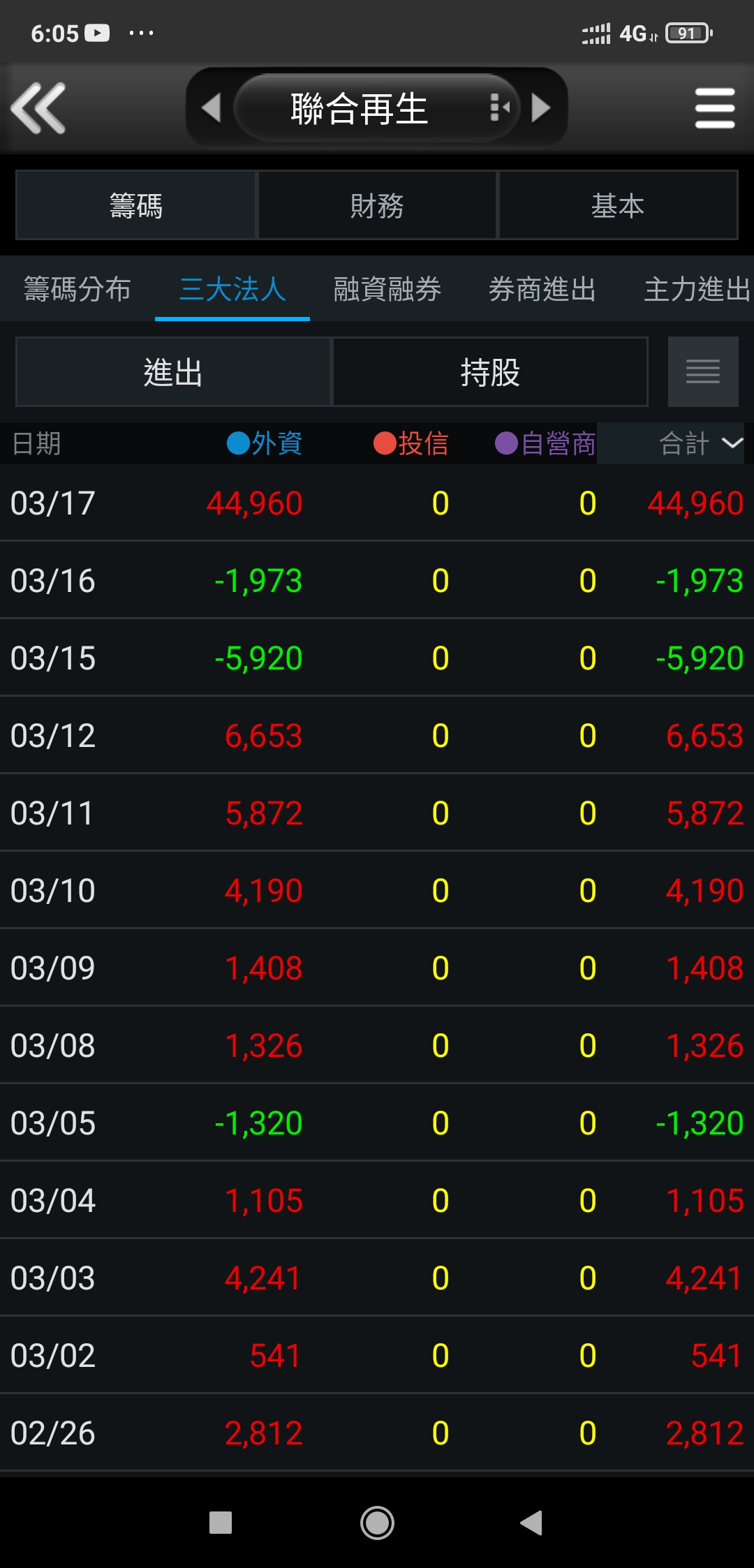Tap the 持股 button
Screen dimensions: 754x1568
click(x=490, y=371)
